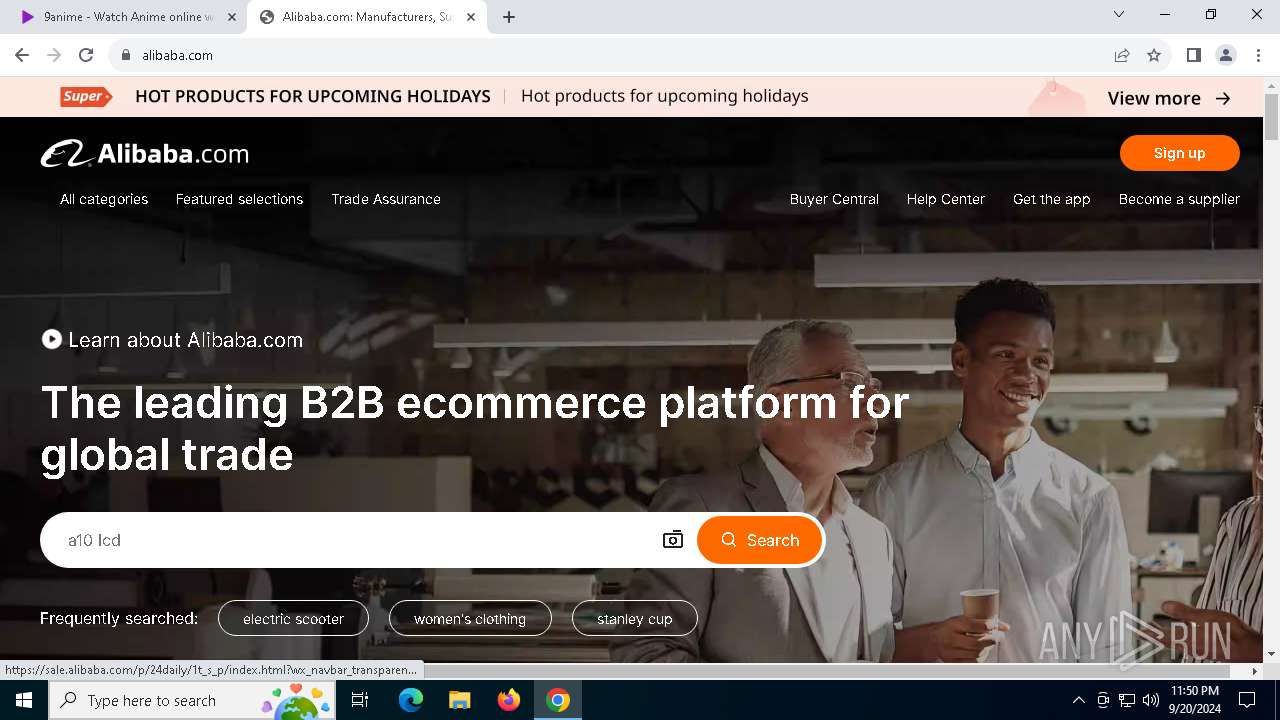Image resolution: width=1280 pixels, height=720 pixels.
Task: Click the product search input field
Action: pos(355,540)
